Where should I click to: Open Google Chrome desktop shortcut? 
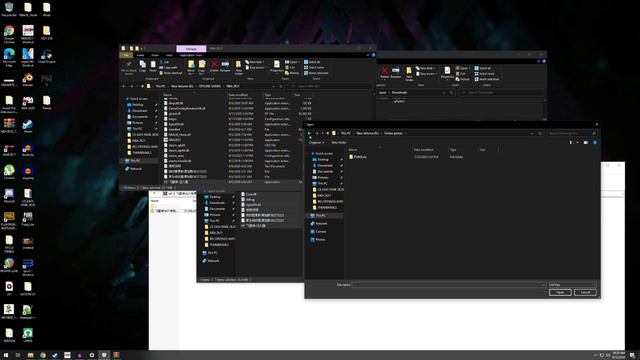point(9,34)
